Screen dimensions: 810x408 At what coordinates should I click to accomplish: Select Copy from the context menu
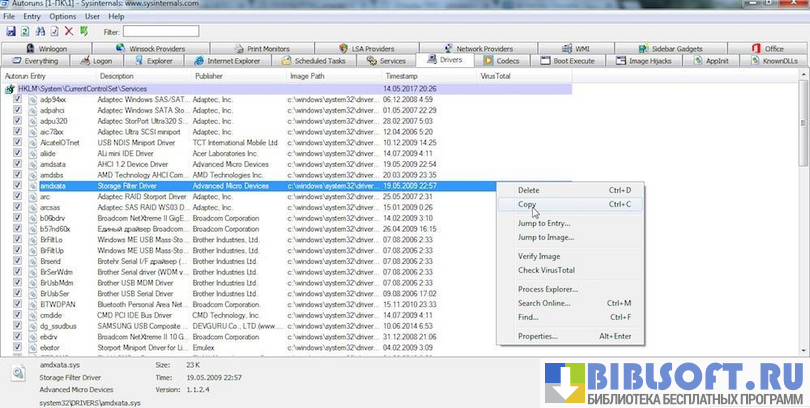point(527,204)
